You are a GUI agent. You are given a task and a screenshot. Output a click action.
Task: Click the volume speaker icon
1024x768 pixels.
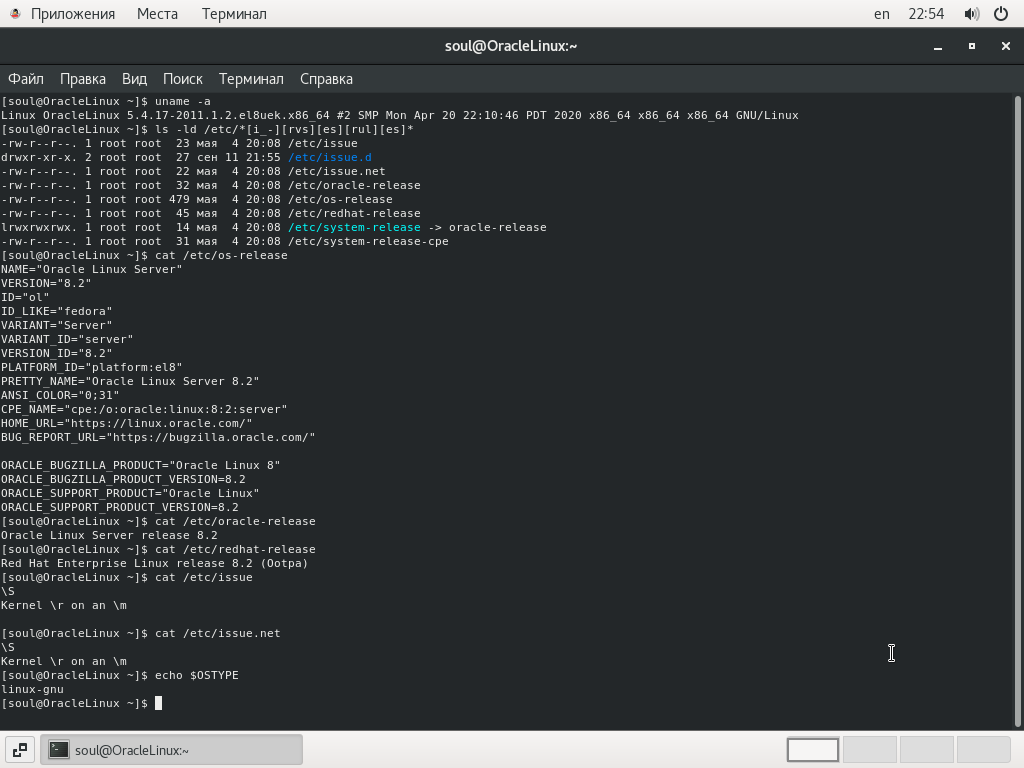point(972,14)
